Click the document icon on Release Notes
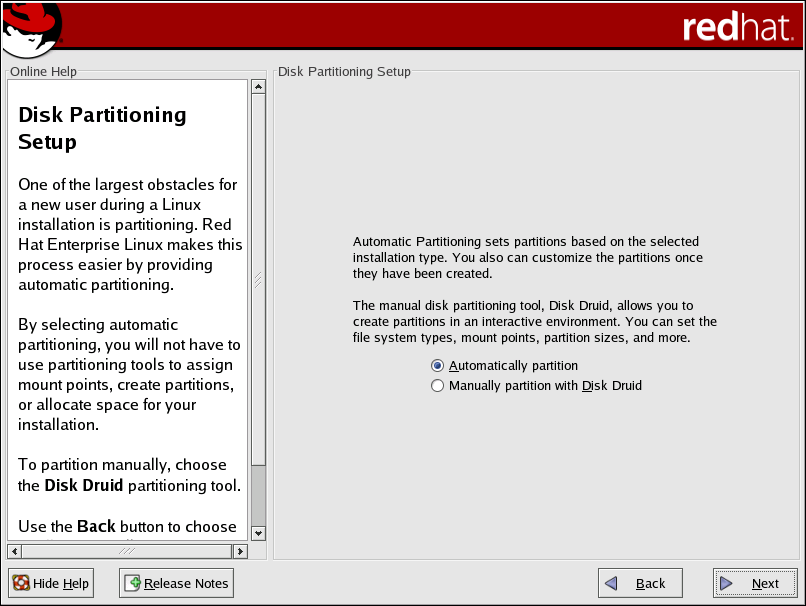The height and width of the screenshot is (606, 806). coord(133,584)
